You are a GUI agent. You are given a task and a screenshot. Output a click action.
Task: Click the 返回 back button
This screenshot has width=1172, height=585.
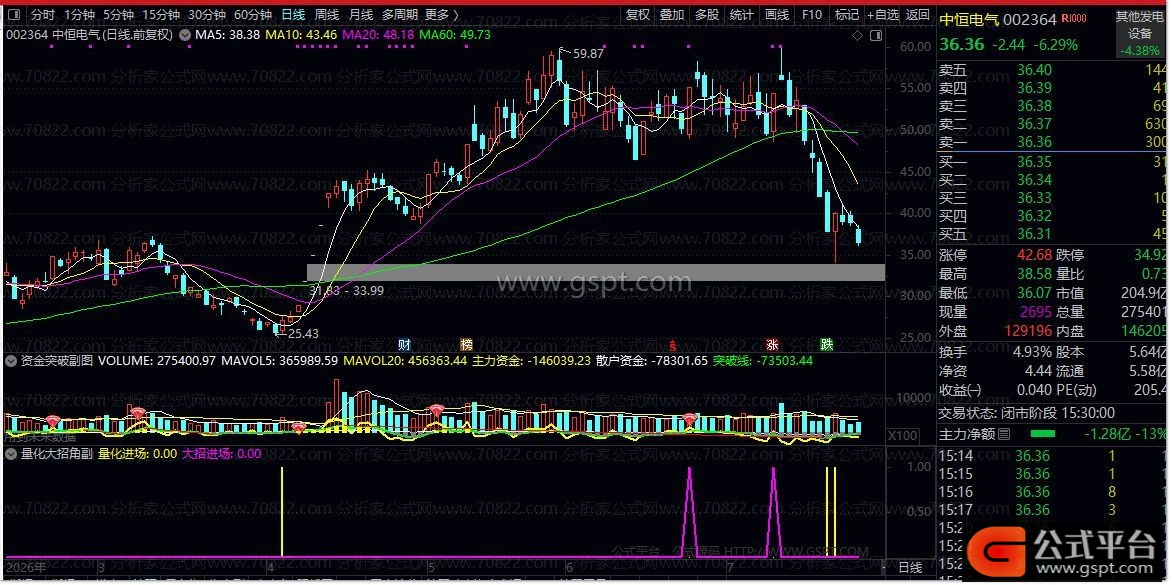coord(917,15)
